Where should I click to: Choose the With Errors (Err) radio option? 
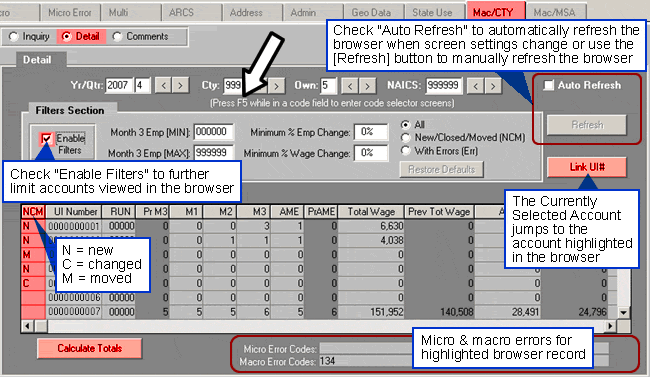(x=405, y=151)
